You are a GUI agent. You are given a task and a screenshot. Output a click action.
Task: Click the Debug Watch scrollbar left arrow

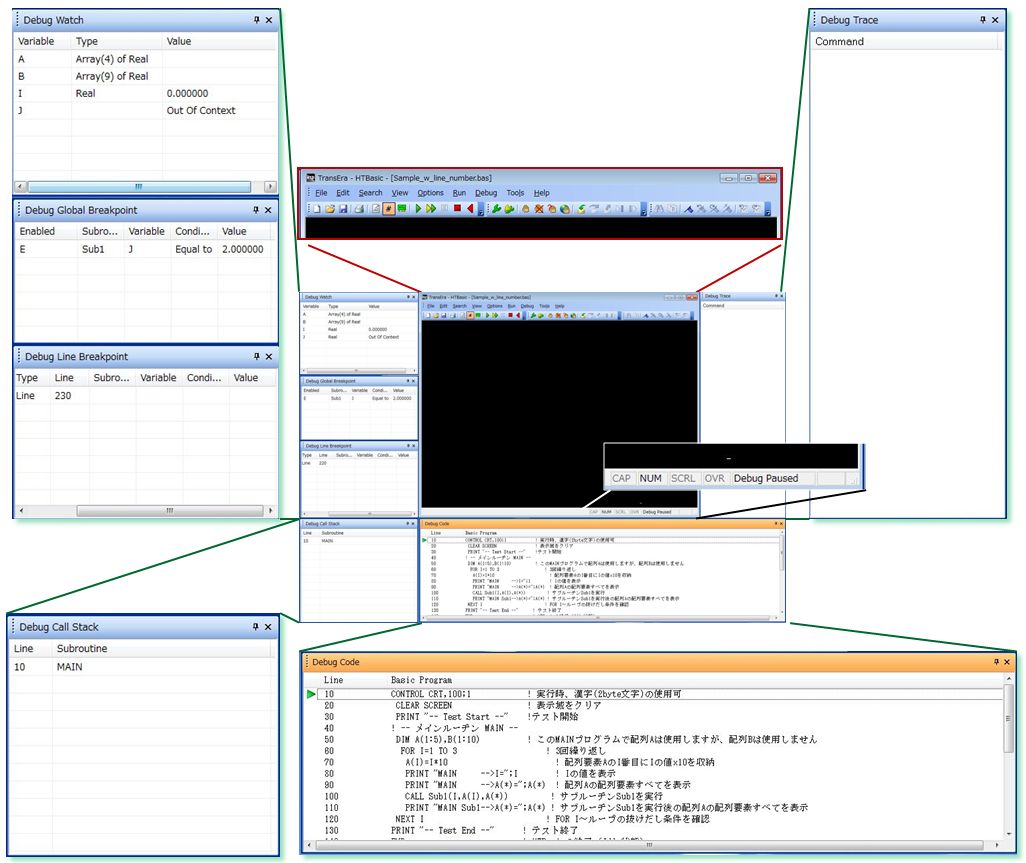click(20, 186)
